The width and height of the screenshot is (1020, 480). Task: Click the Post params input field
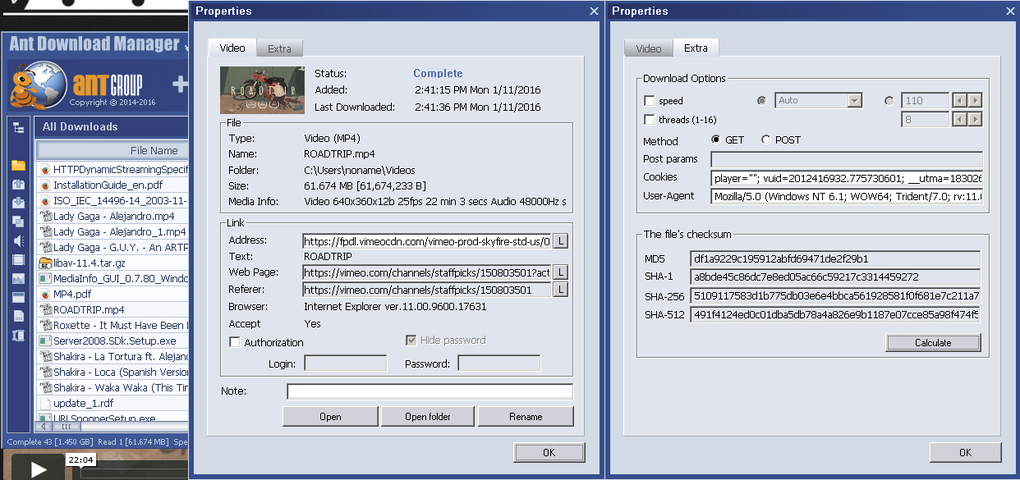point(846,159)
